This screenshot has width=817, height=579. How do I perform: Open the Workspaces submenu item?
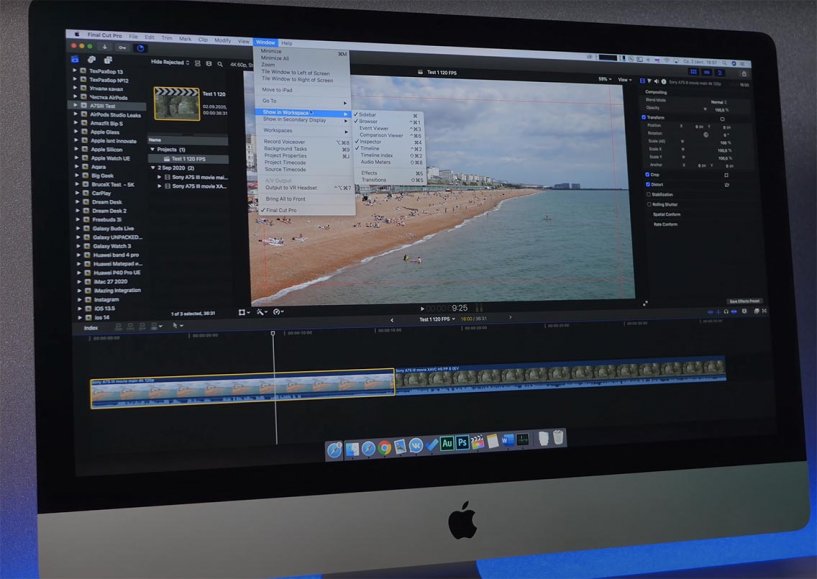point(305,131)
